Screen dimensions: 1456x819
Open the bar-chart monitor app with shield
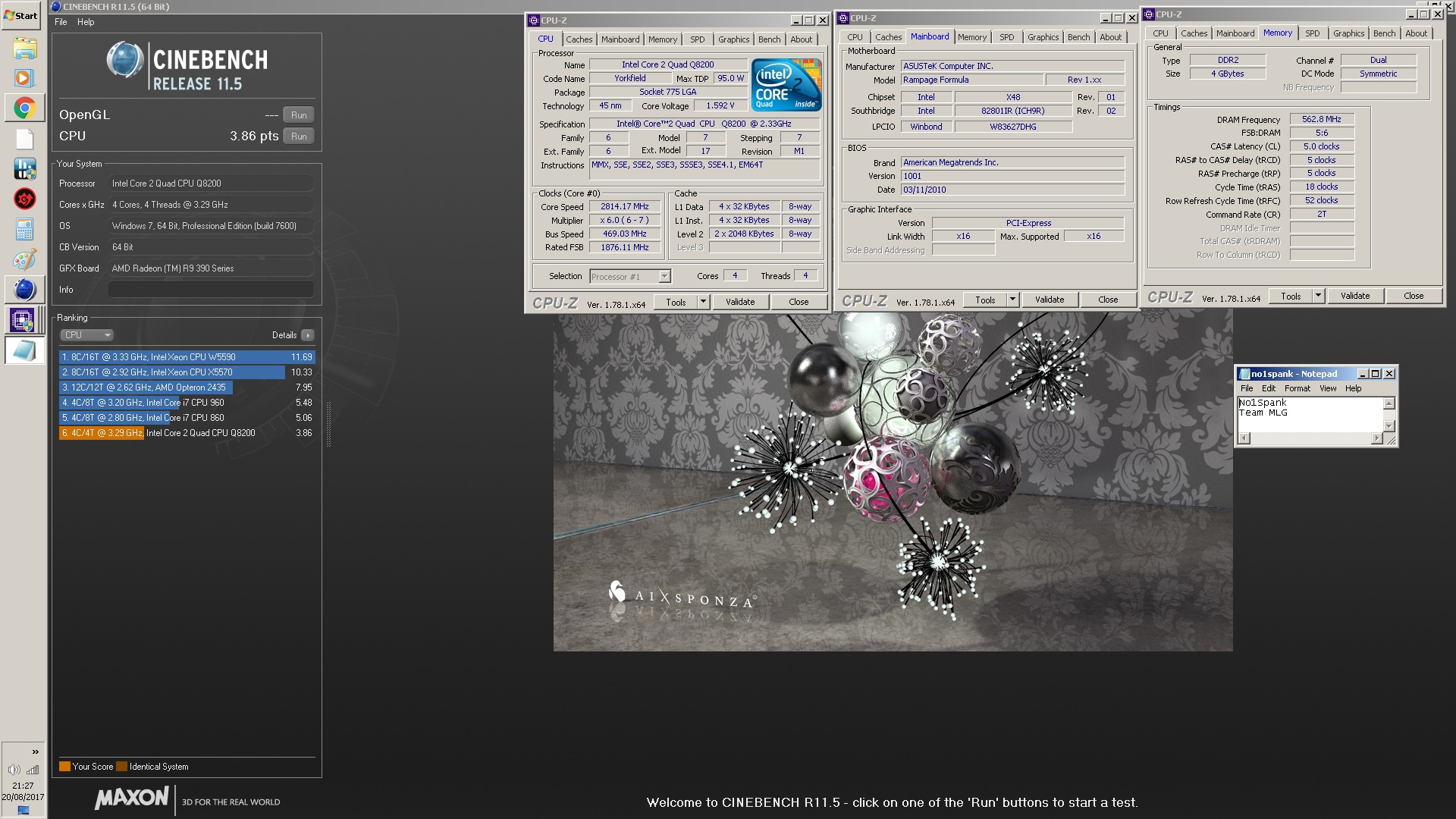coord(24,169)
